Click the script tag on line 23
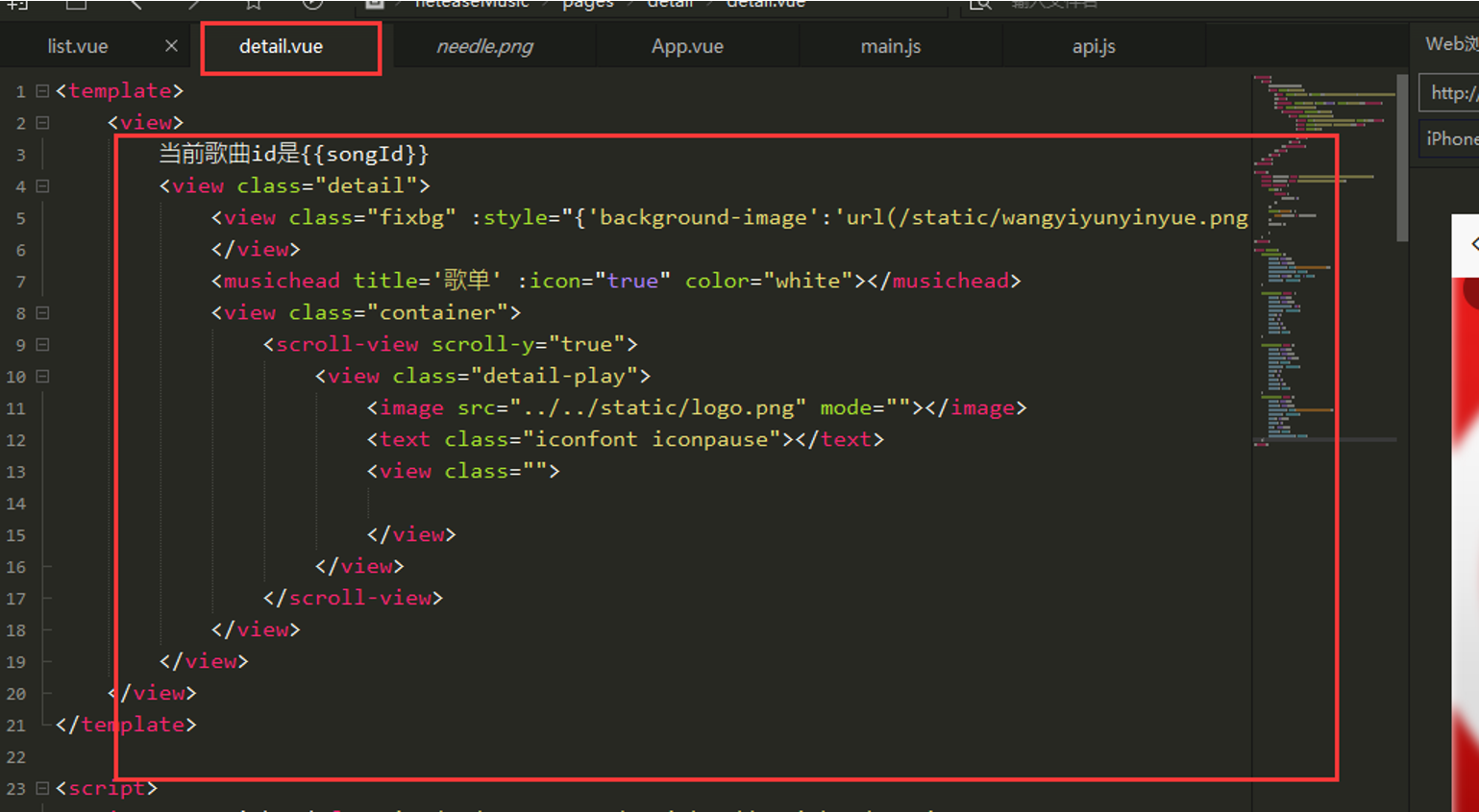 (x=107, y=788)
